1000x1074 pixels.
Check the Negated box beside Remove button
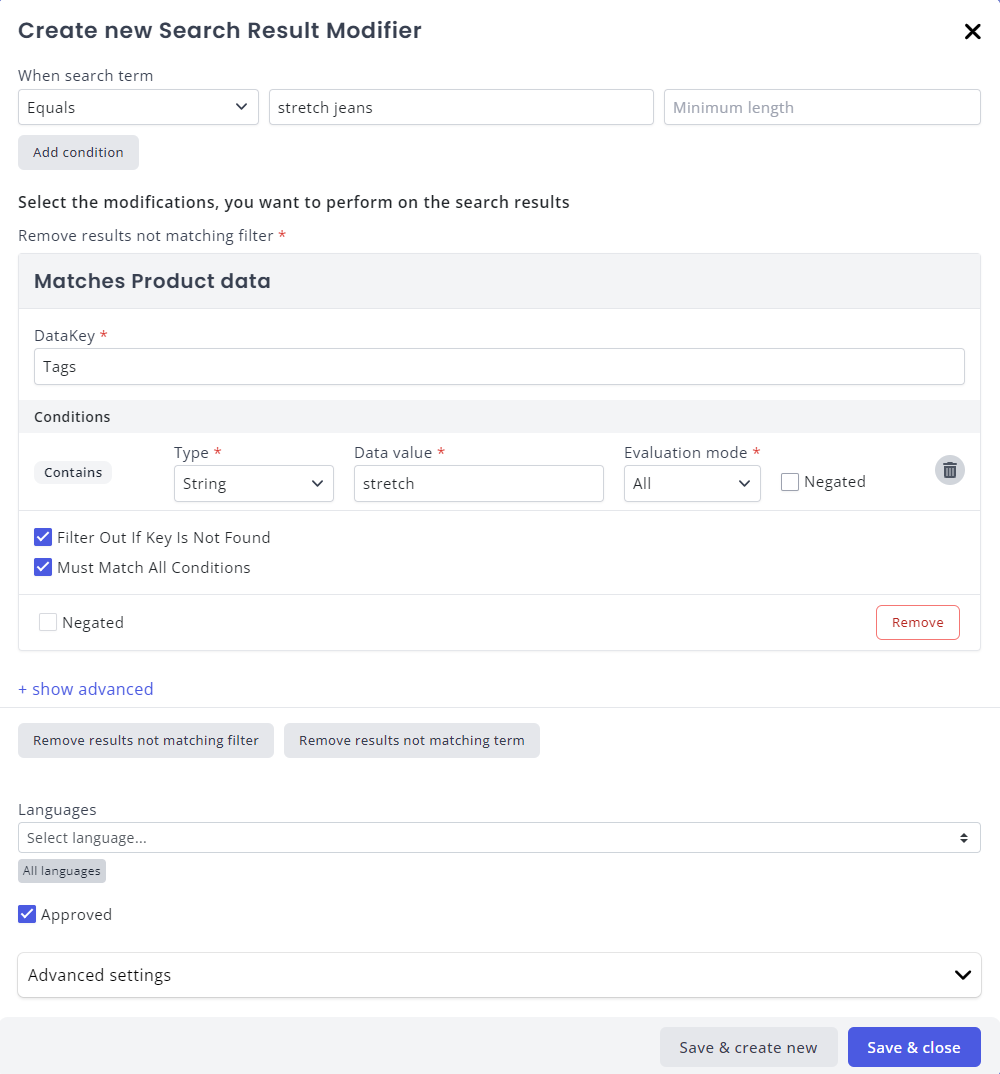tap(48, 622)
